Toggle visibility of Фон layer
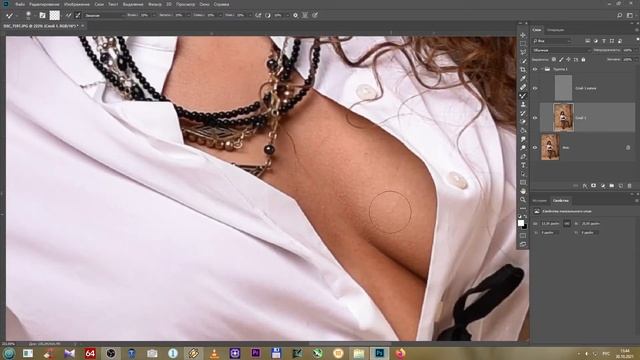The image size is (640, 360). pyautogui.click(x=535, y=147)
